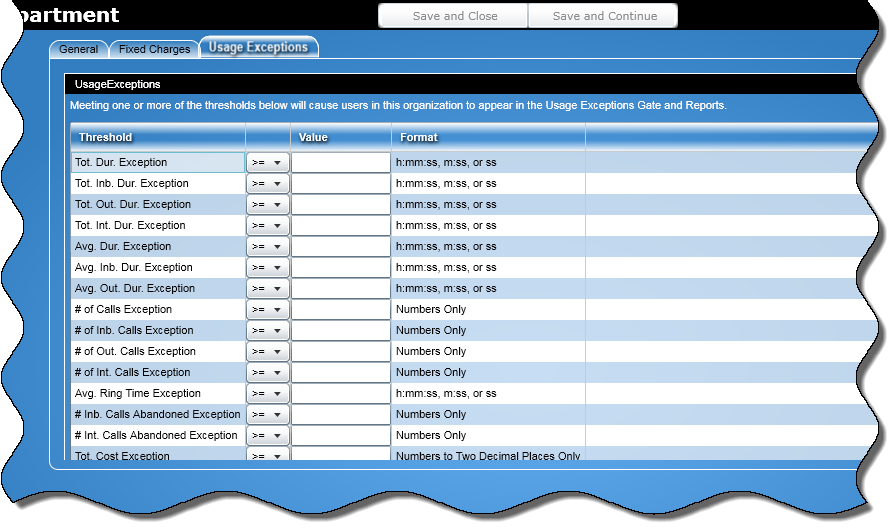Open operator dropdown for Avg. Inb. Dur. Exception
The width and height of the screenshot is (896, 531).
tap(267, 268)
